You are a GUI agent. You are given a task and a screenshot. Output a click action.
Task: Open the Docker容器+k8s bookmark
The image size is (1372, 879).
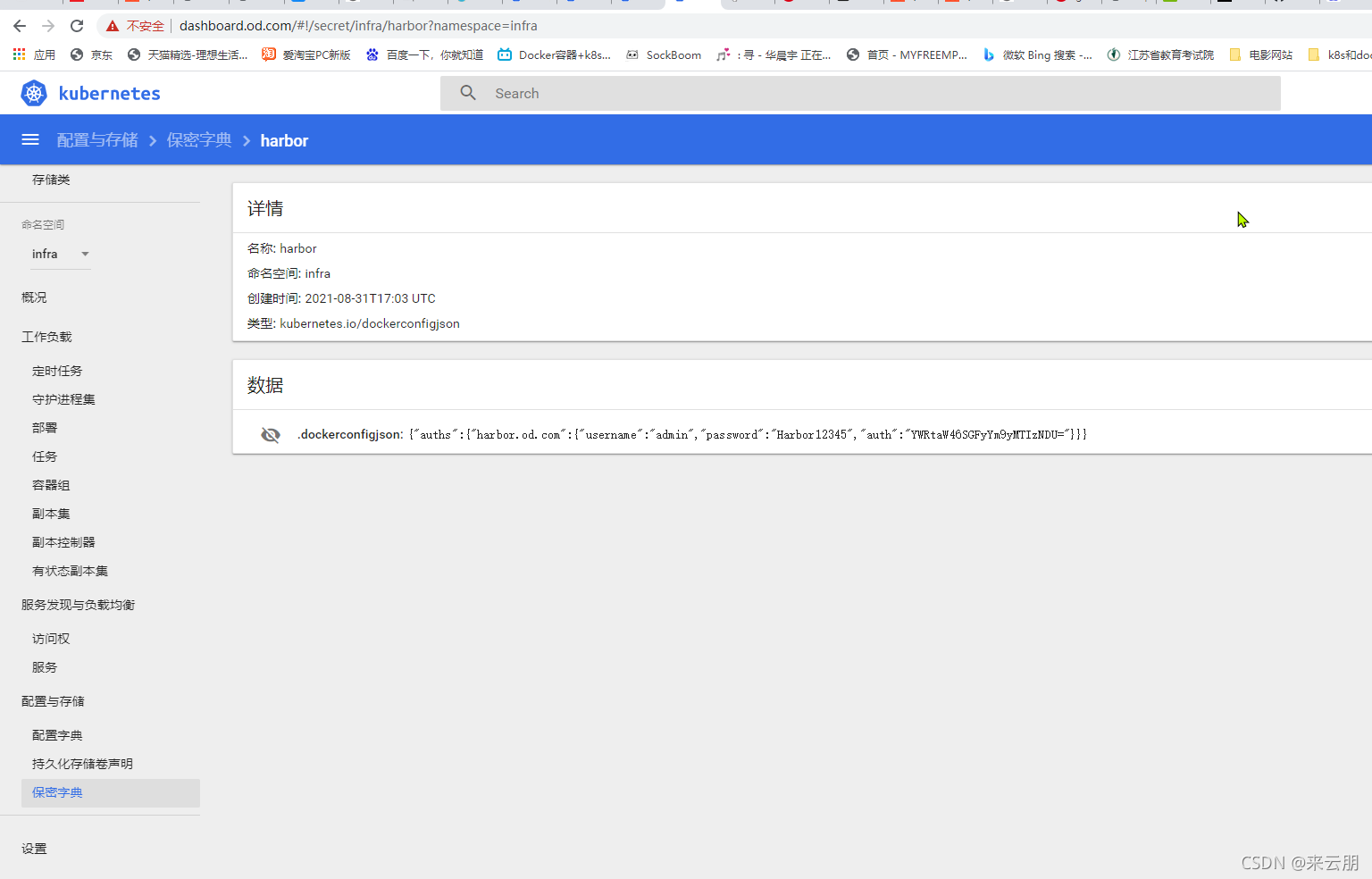pyautogui.click(x=554, y=54)
